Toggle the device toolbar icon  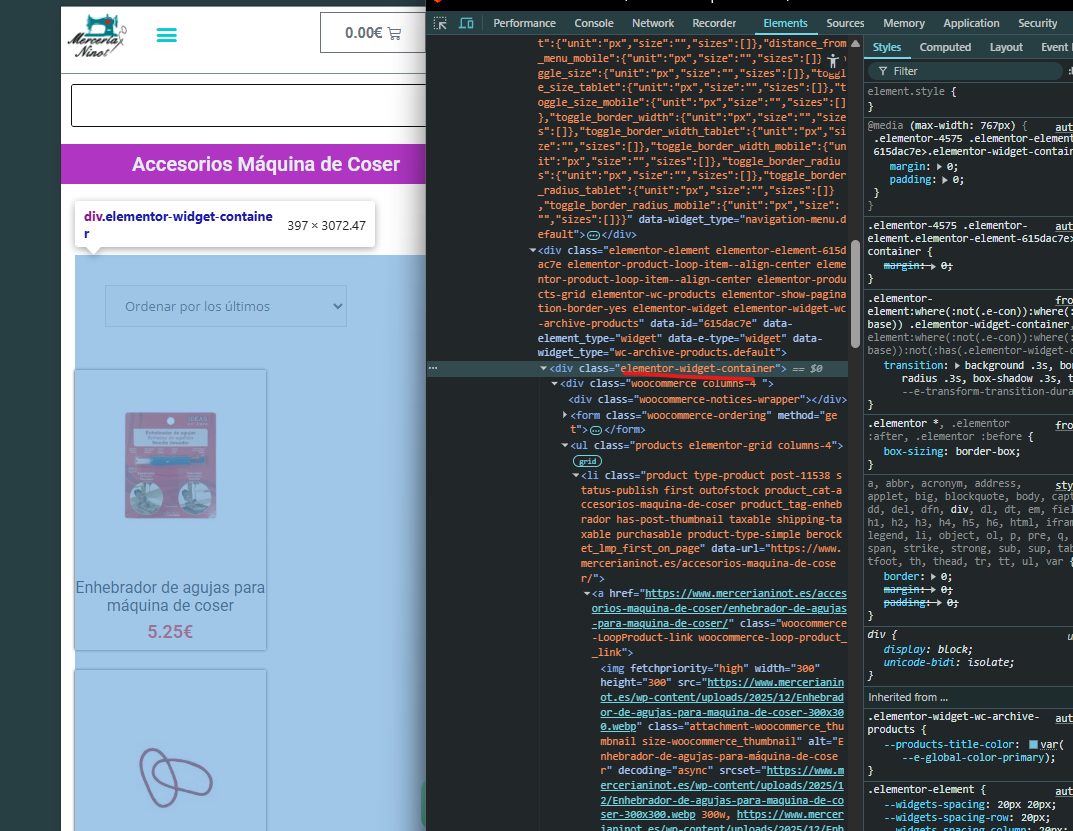click(x=466, y=23)
